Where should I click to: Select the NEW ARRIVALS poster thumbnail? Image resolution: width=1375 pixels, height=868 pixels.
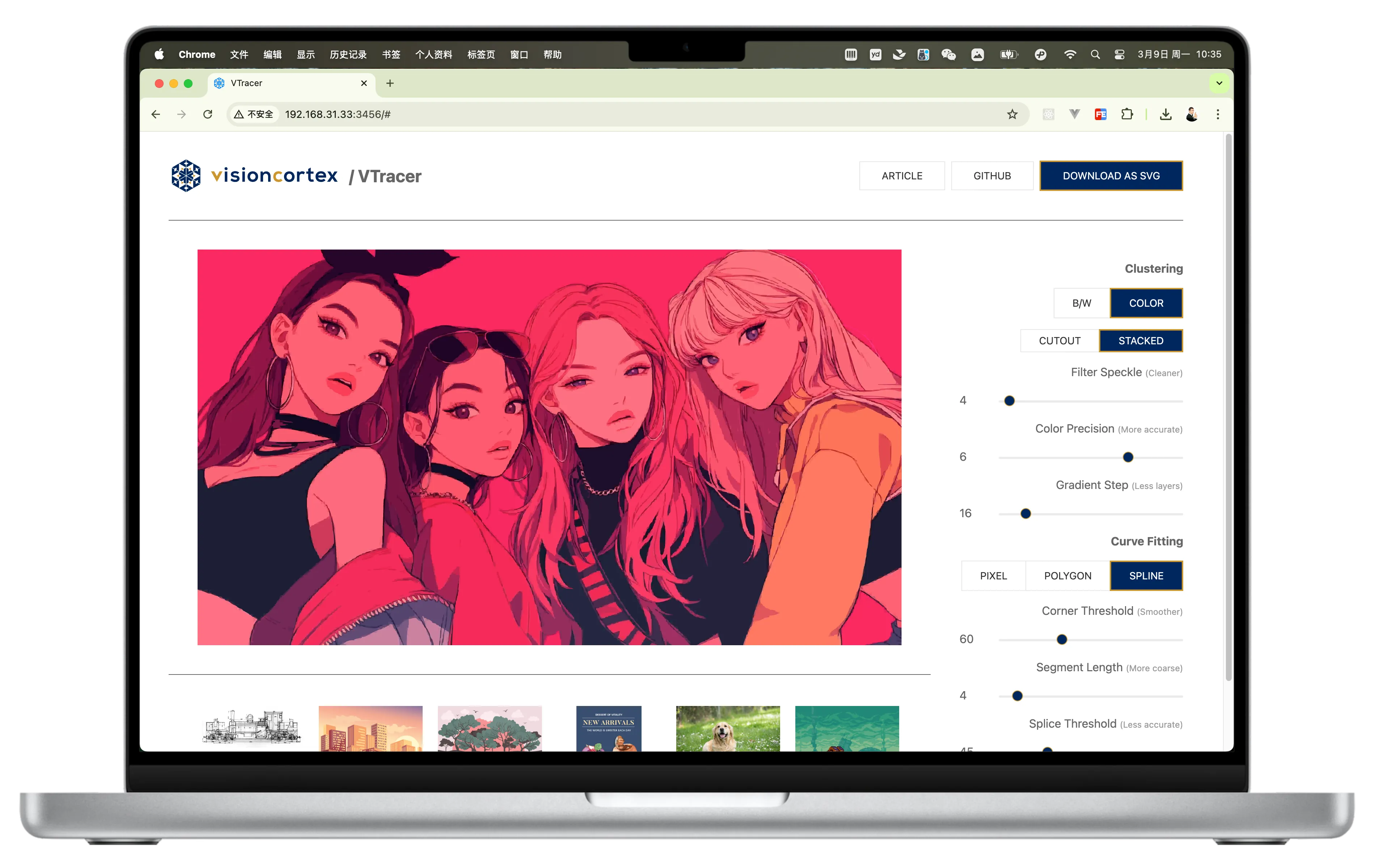pyautogui.click(x=609, y=729)
